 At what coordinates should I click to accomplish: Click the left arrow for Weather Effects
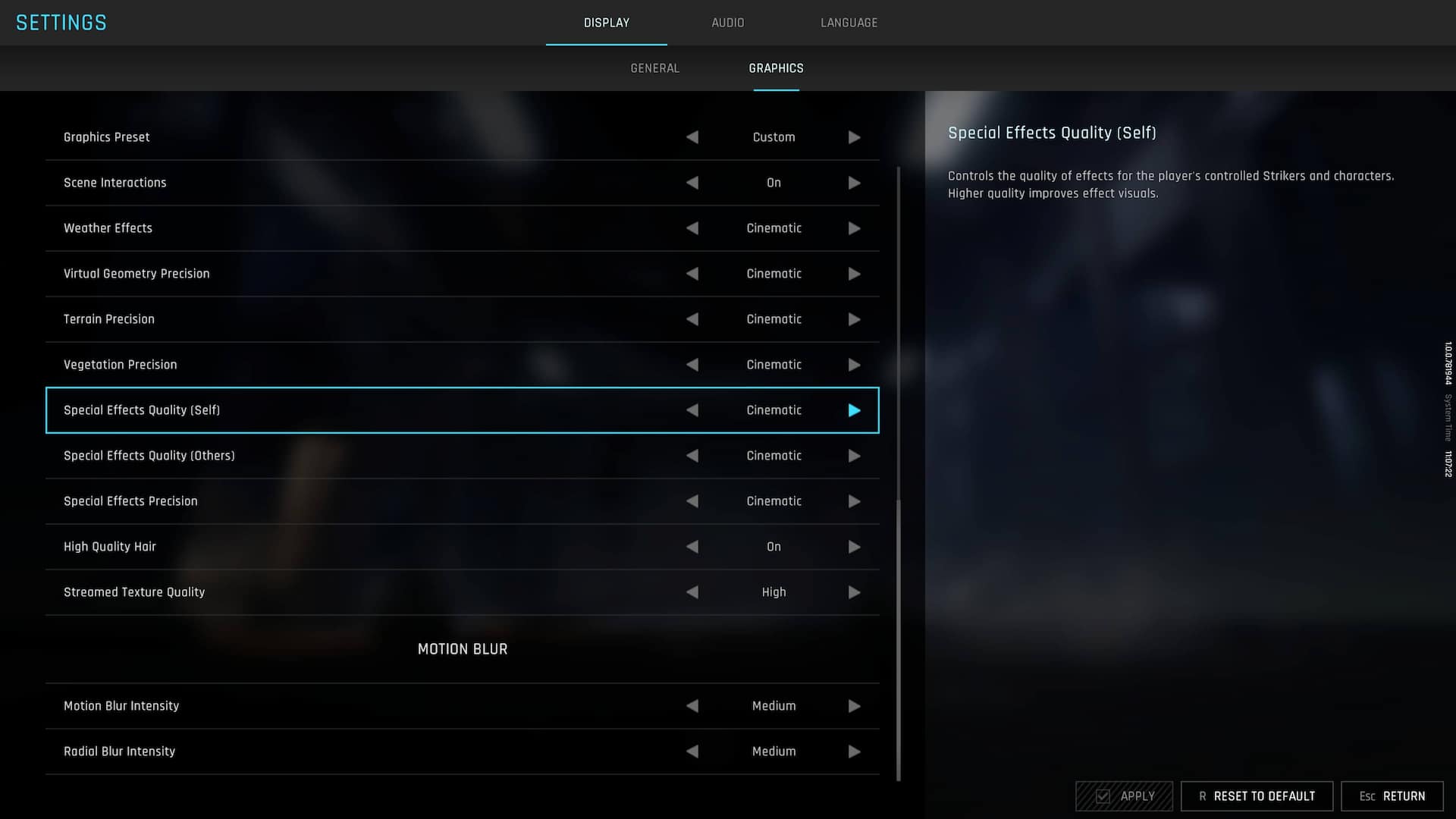[692, 228]
